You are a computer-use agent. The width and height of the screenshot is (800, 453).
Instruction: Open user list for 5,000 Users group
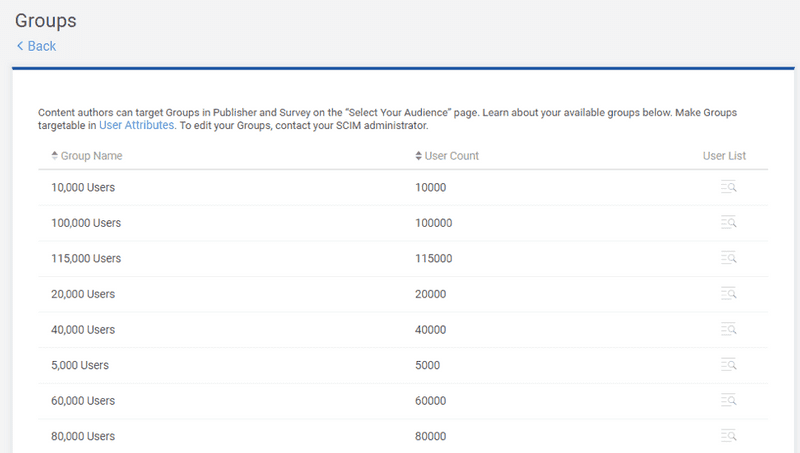pos(729,365)
